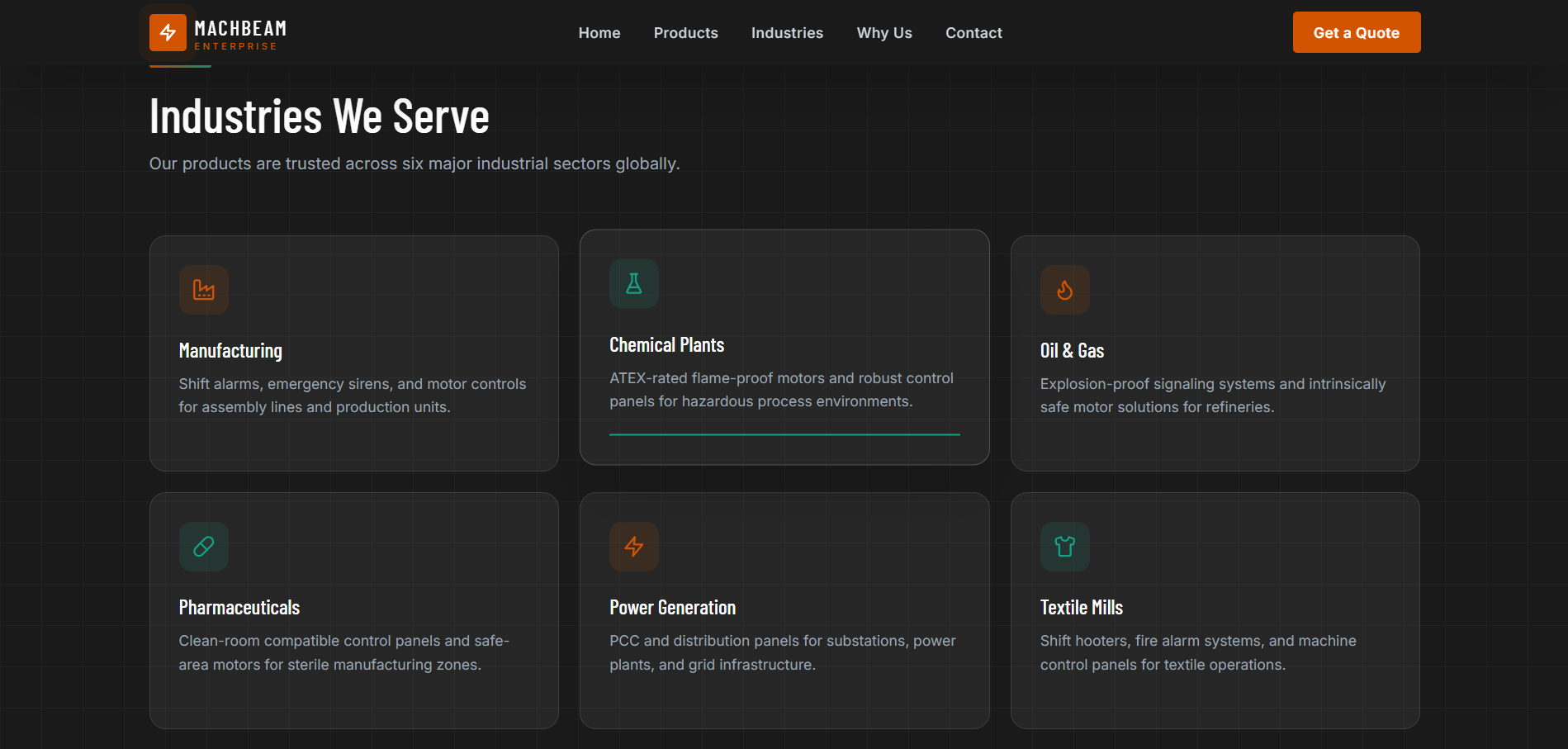
Task: Click the Chemical Plants flask icon
Action: tap(634, 284)
